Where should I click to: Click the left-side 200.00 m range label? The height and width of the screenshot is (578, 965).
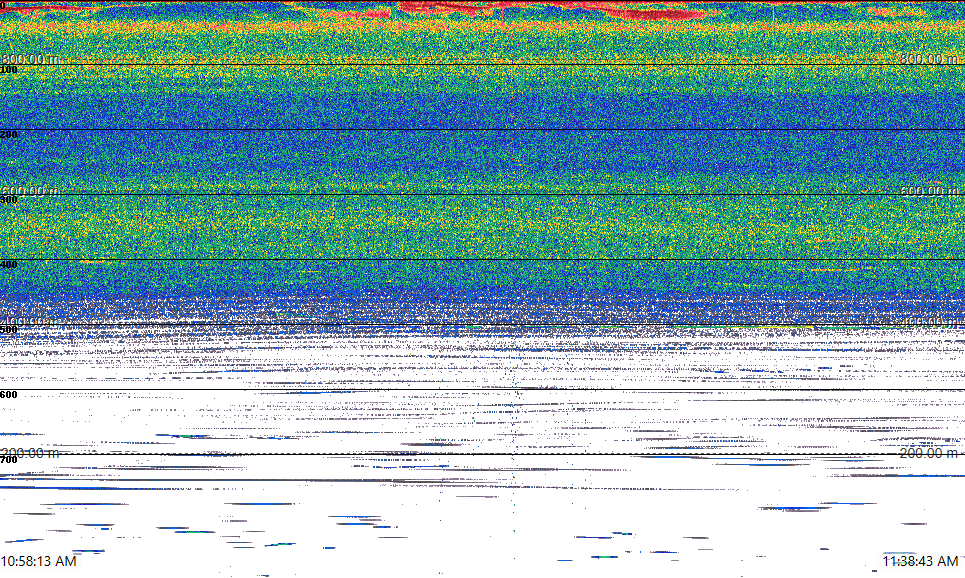pos(31,453)
